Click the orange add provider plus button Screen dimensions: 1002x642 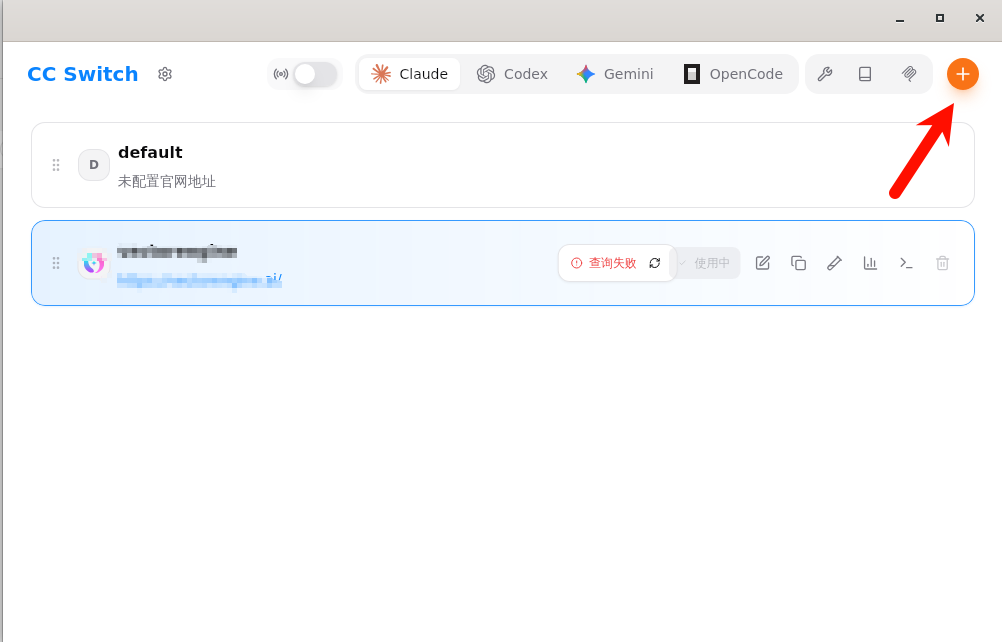click(x=962, y=74)
